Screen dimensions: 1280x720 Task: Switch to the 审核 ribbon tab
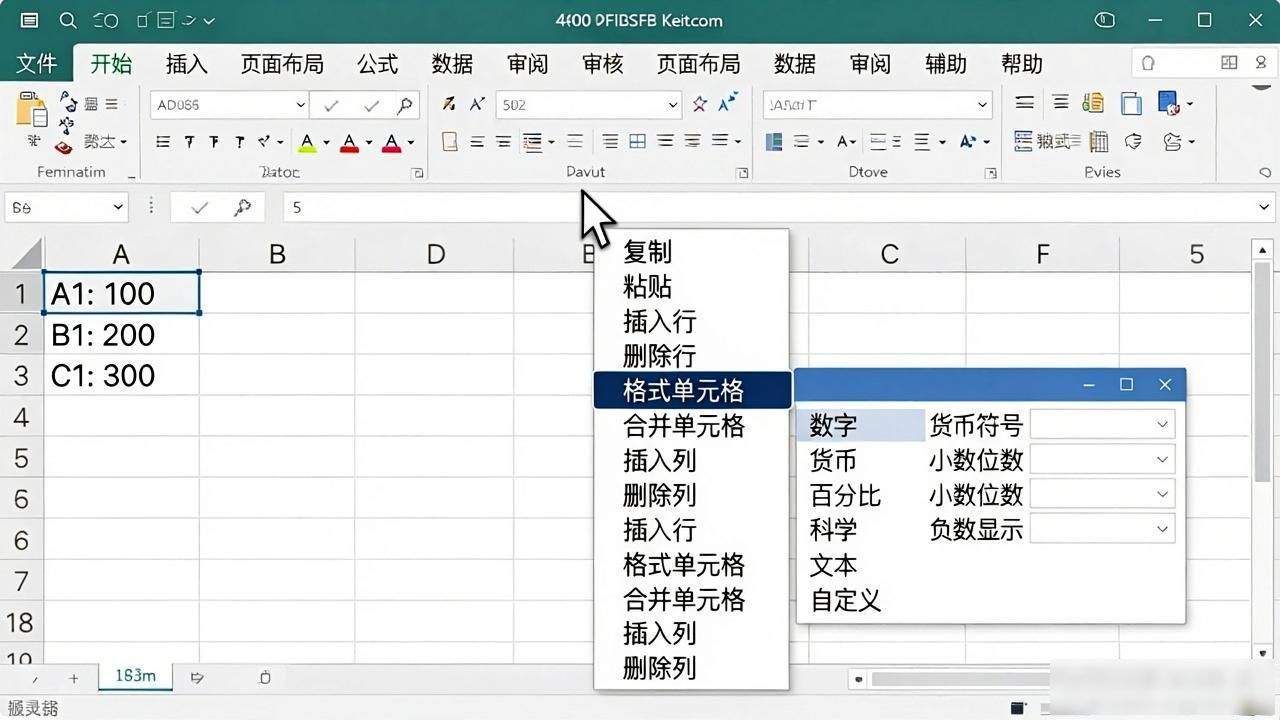603,64
